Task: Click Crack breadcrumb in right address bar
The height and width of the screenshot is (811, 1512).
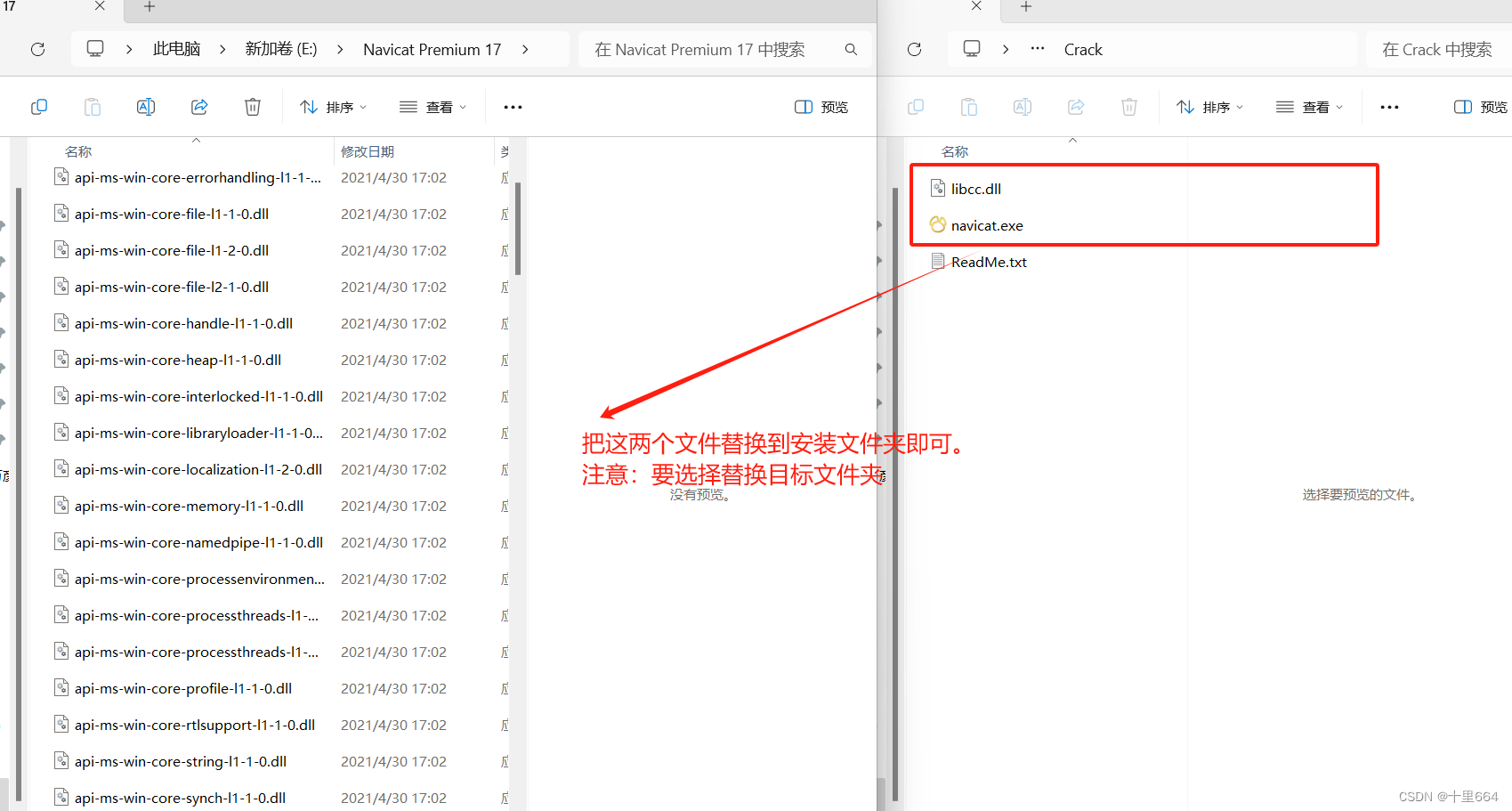Action: pyautogui.click(x=1083, y=49)
